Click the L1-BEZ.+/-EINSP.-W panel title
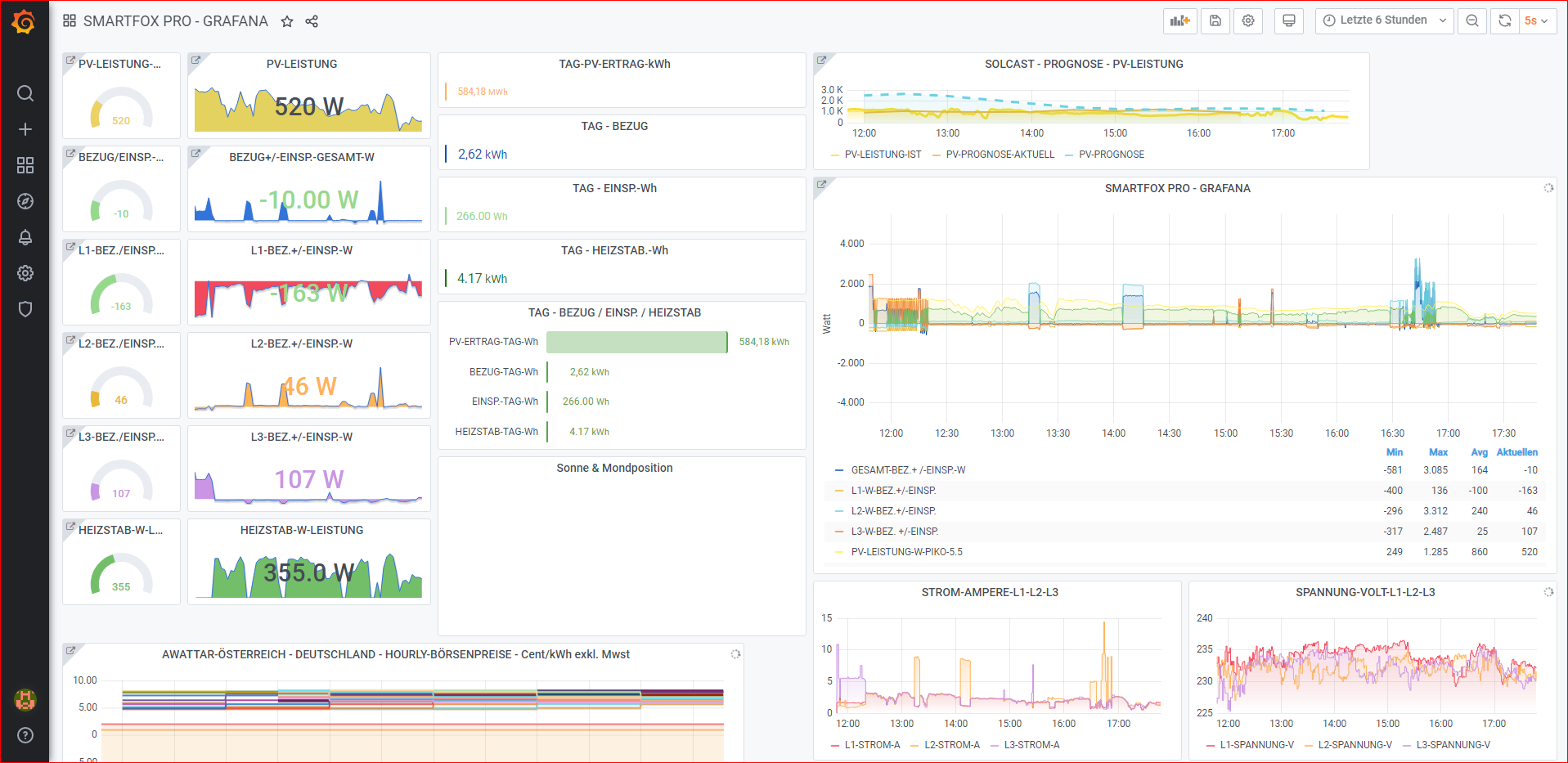Viewport: 1568px width, 763px height. tap(302, 250)
